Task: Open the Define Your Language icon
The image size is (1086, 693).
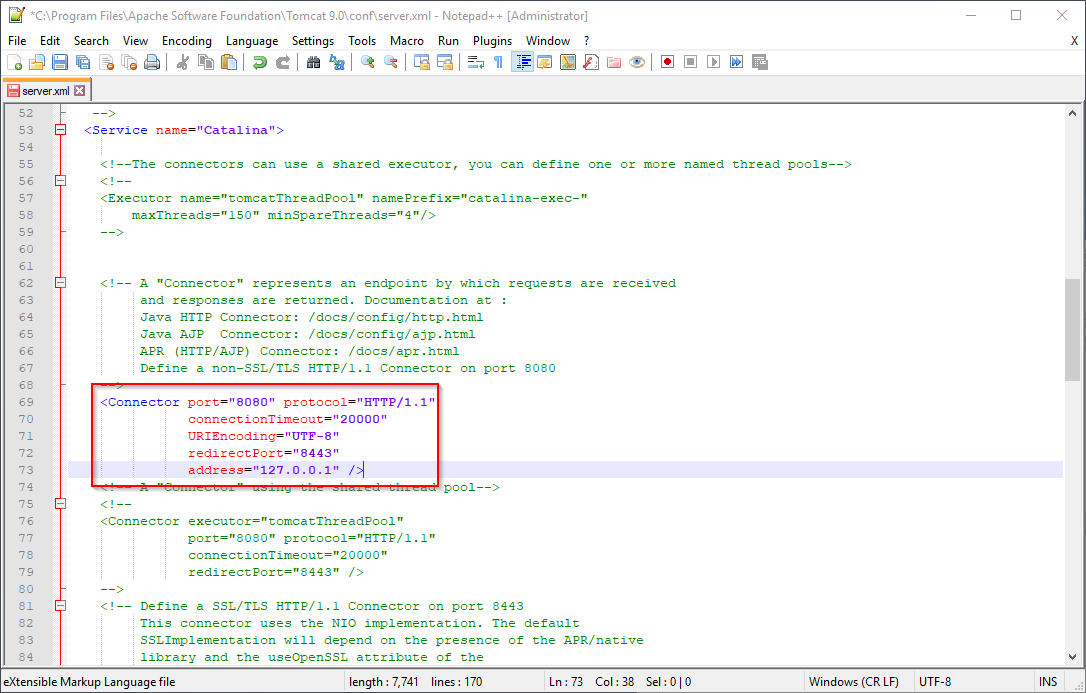Action: point(545,62)
